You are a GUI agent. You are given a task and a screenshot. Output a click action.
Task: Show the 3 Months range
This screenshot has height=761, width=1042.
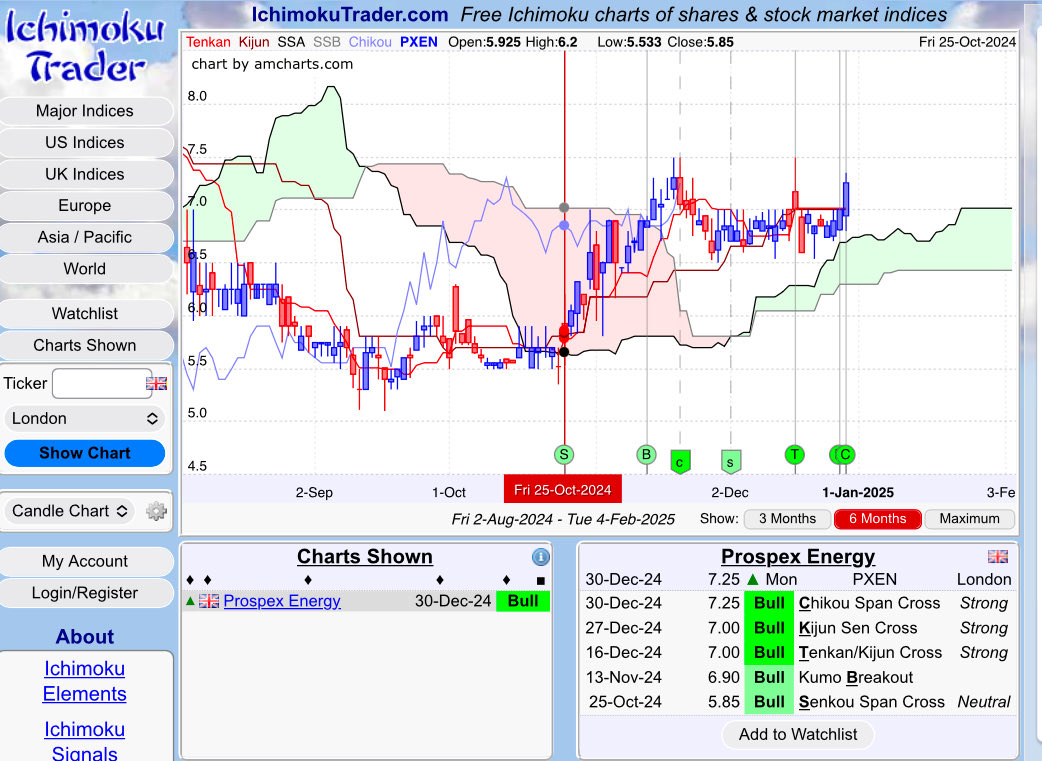787,518
